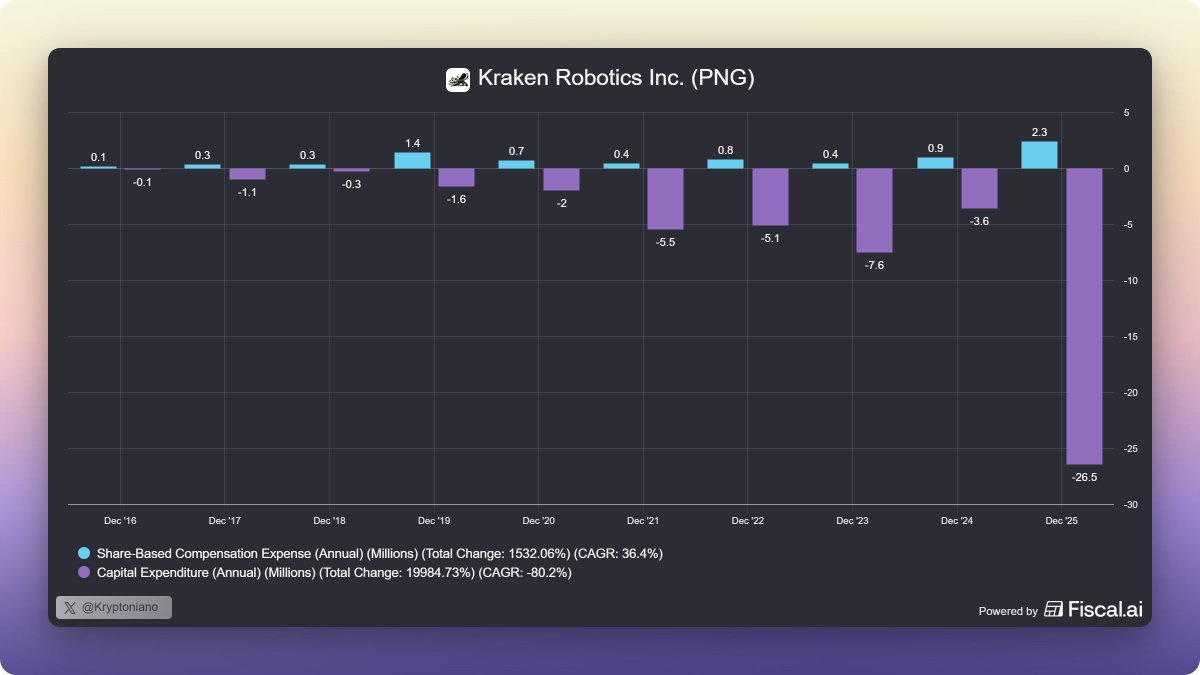Click the data label 2.3
This screenshot has height=675, width=1200.
point(1039,131)
